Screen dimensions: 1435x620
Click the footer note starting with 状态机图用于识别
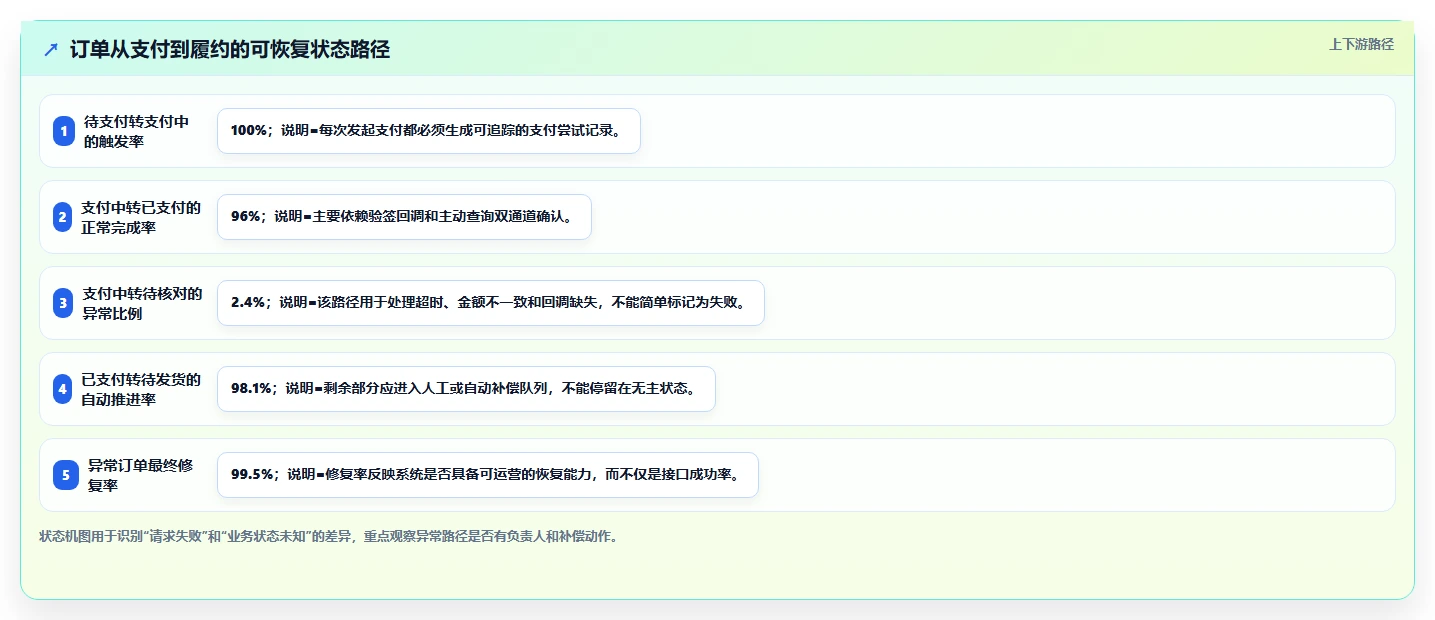pyautogui.click(x=329, y=537)
